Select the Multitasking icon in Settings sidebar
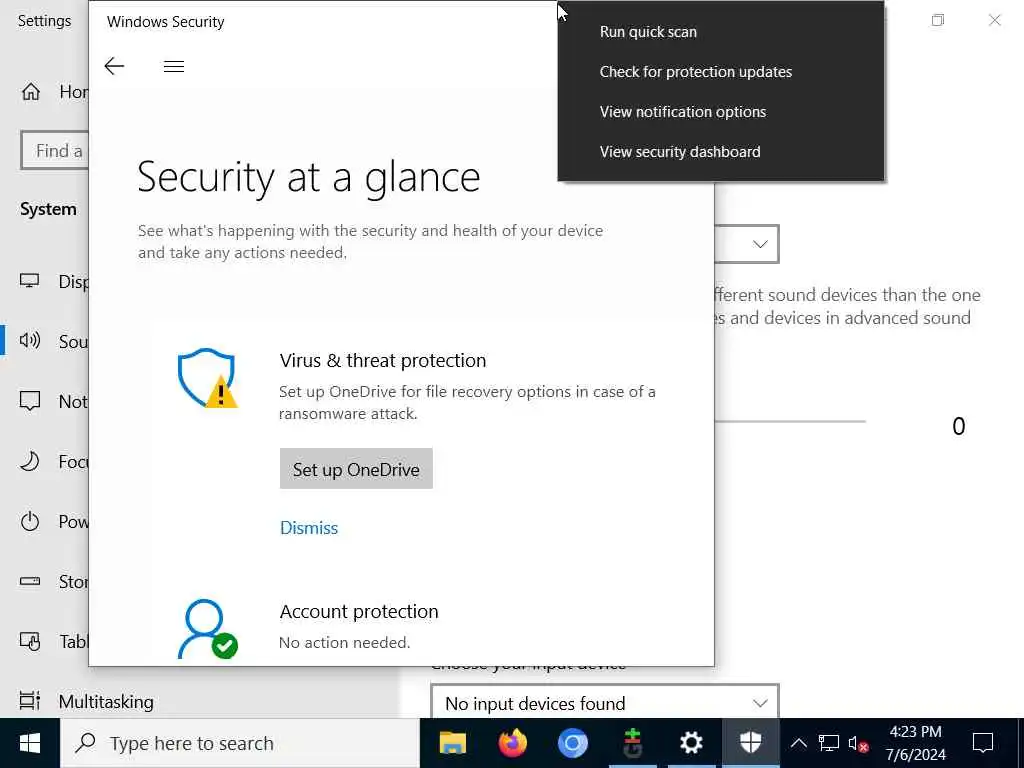Viewport: 1024px width, 768px height. tap(29, 701)
